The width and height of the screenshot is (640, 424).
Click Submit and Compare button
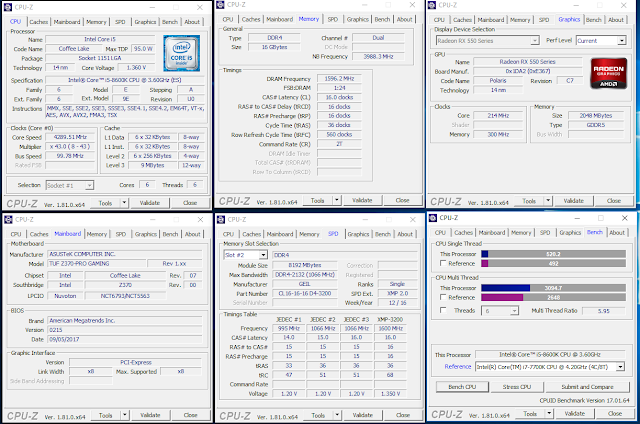(587, 387)
